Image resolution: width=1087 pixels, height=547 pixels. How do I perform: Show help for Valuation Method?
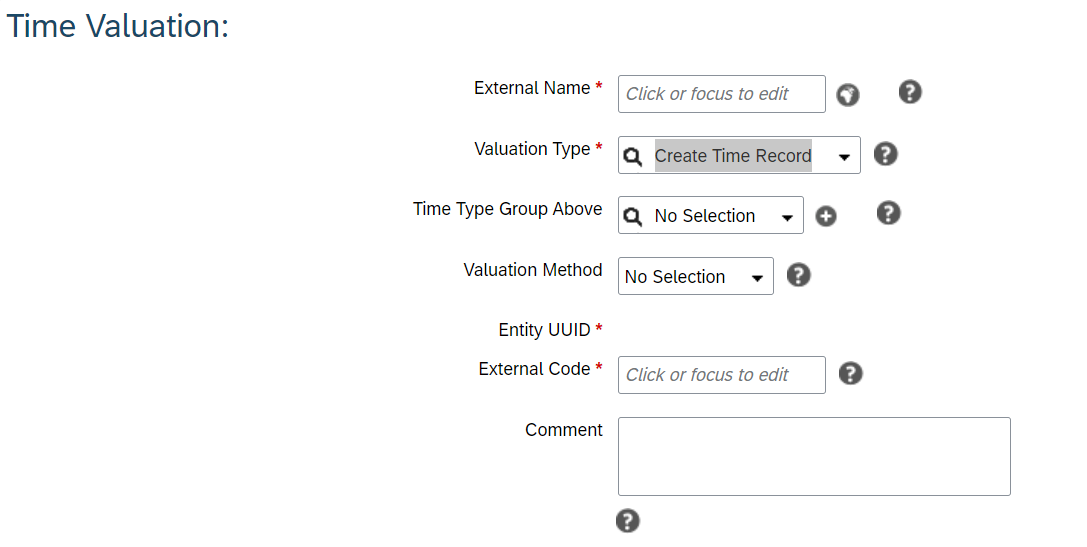pos(799,275)
